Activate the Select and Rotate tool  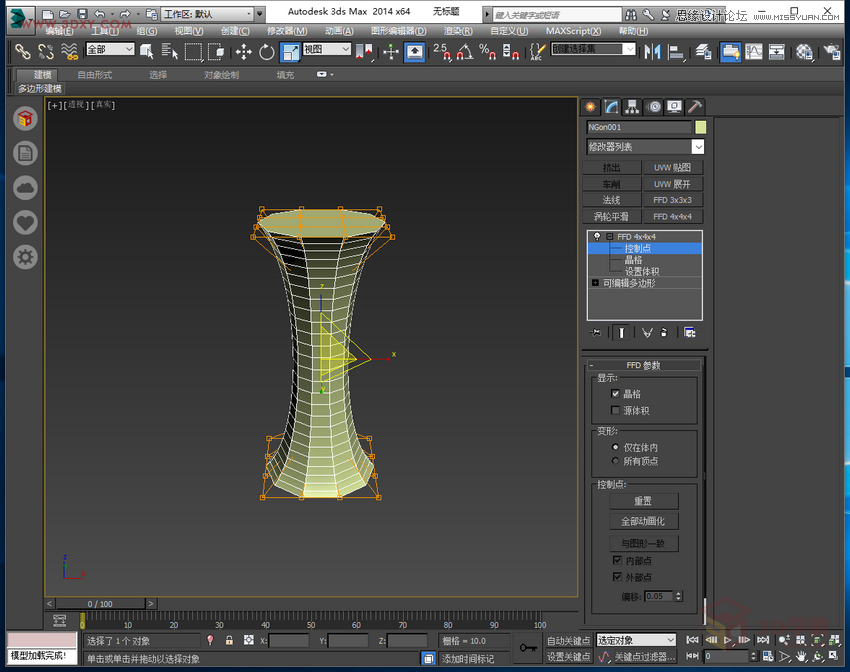268,52
